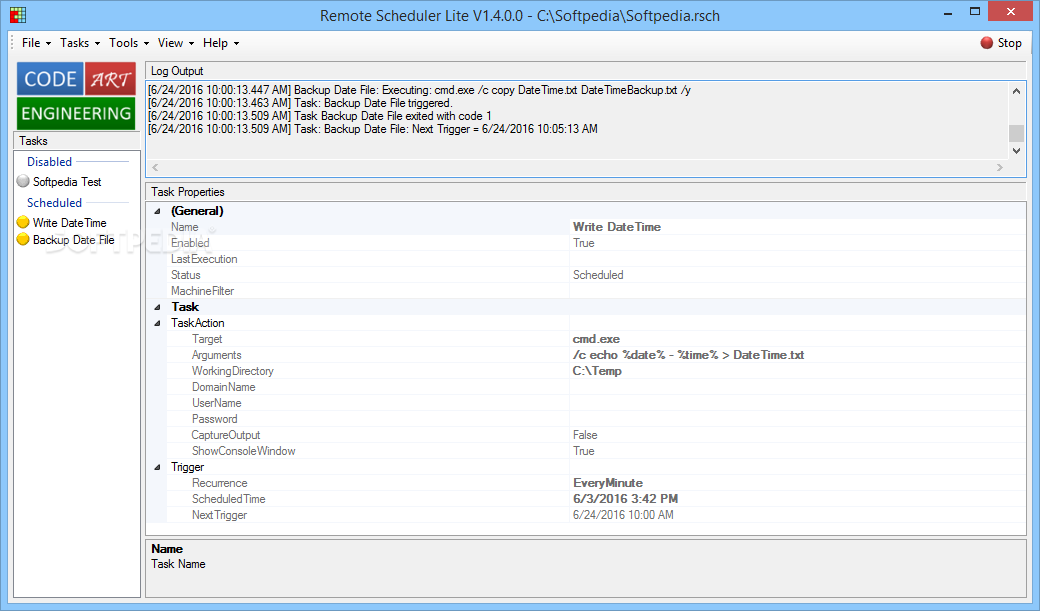Click the Remote Scheduler app icon in title bar

click(x=18, y=15)
